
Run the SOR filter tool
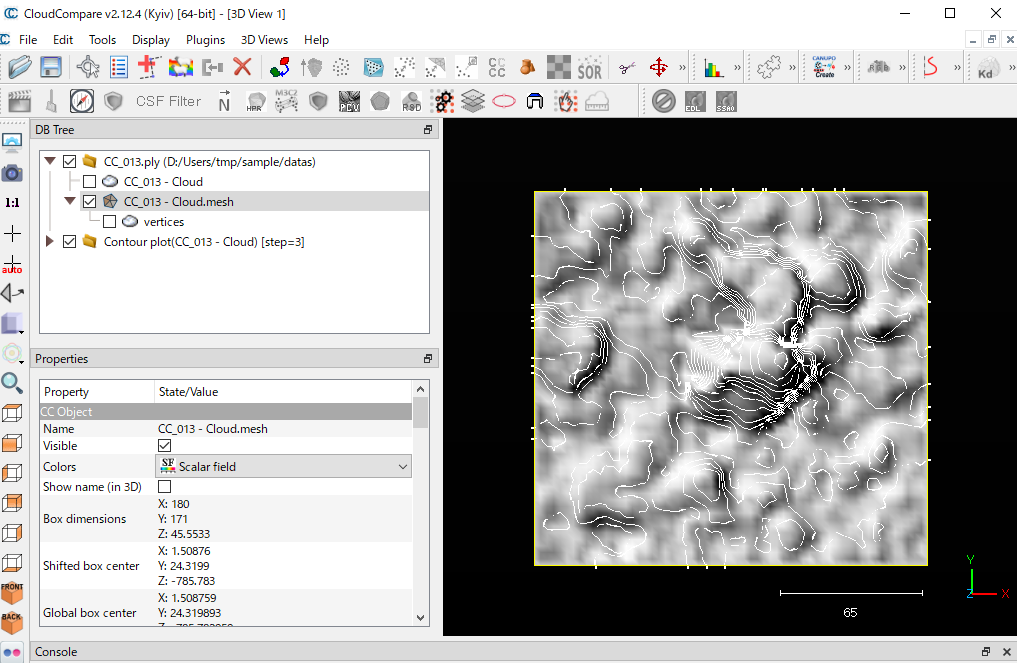pos(590,68)
